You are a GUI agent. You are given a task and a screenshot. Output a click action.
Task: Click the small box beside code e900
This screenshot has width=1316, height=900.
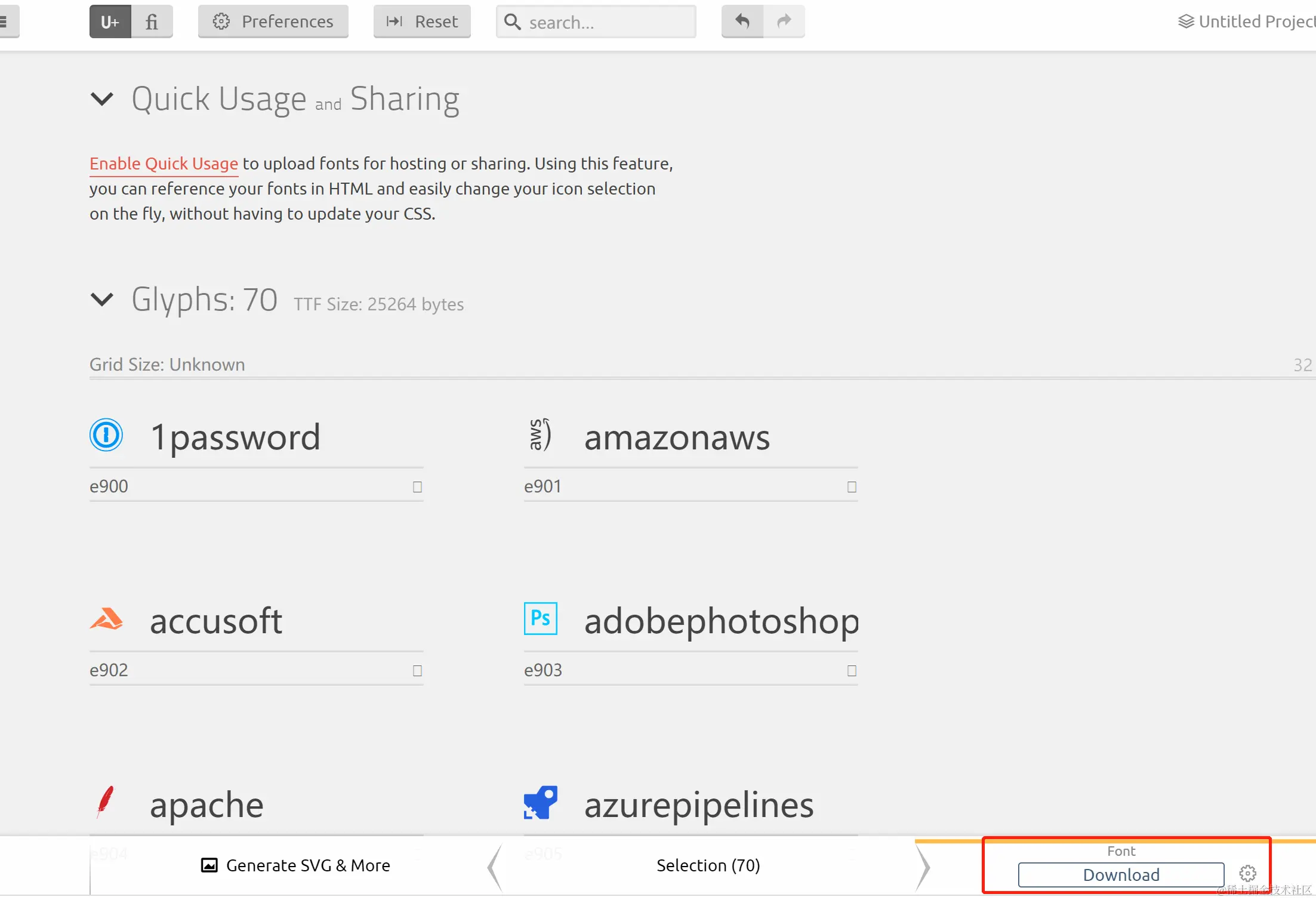(417, 487)
